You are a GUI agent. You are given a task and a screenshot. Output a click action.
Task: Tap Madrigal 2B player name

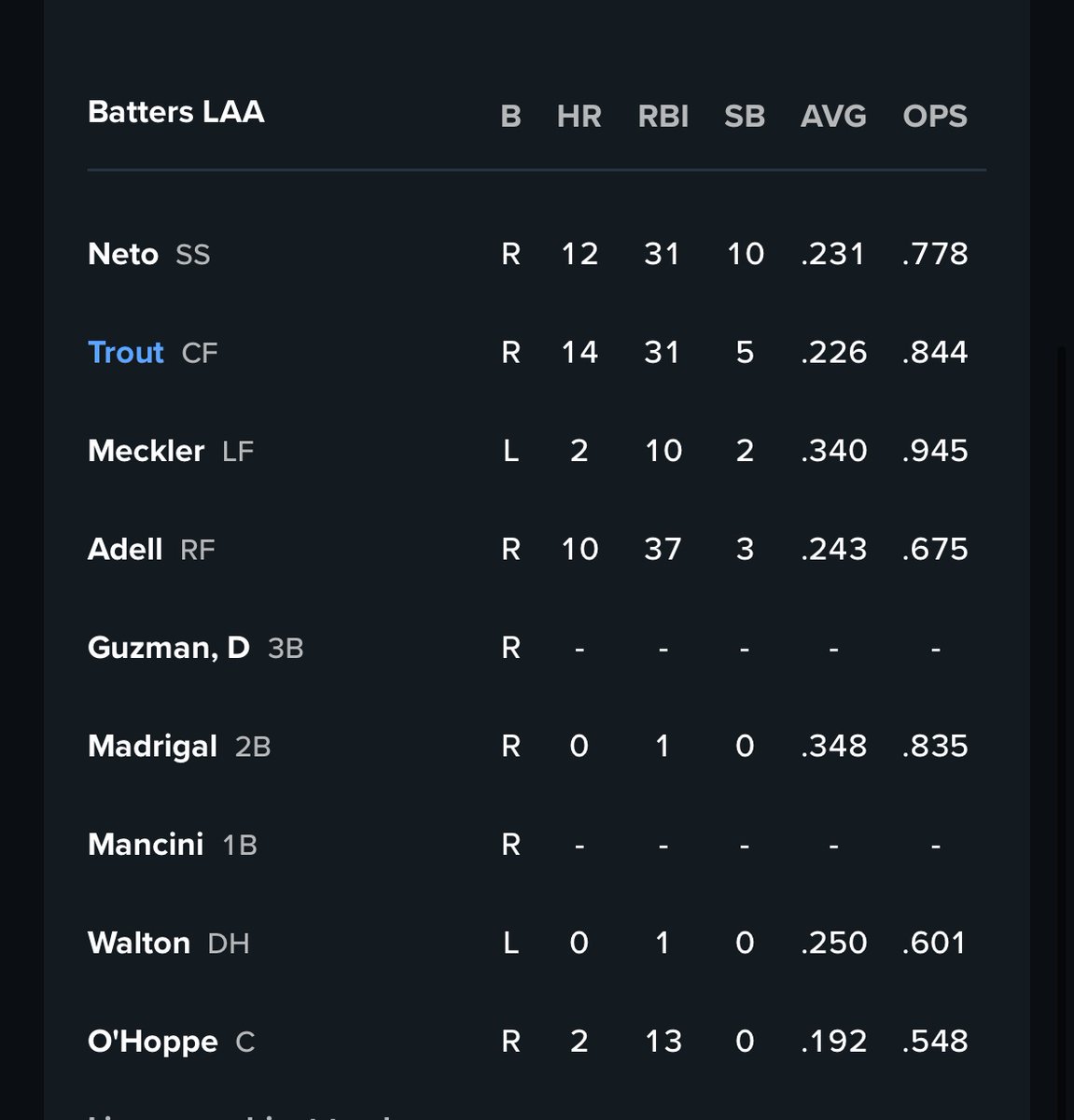[x=152, y=747]
